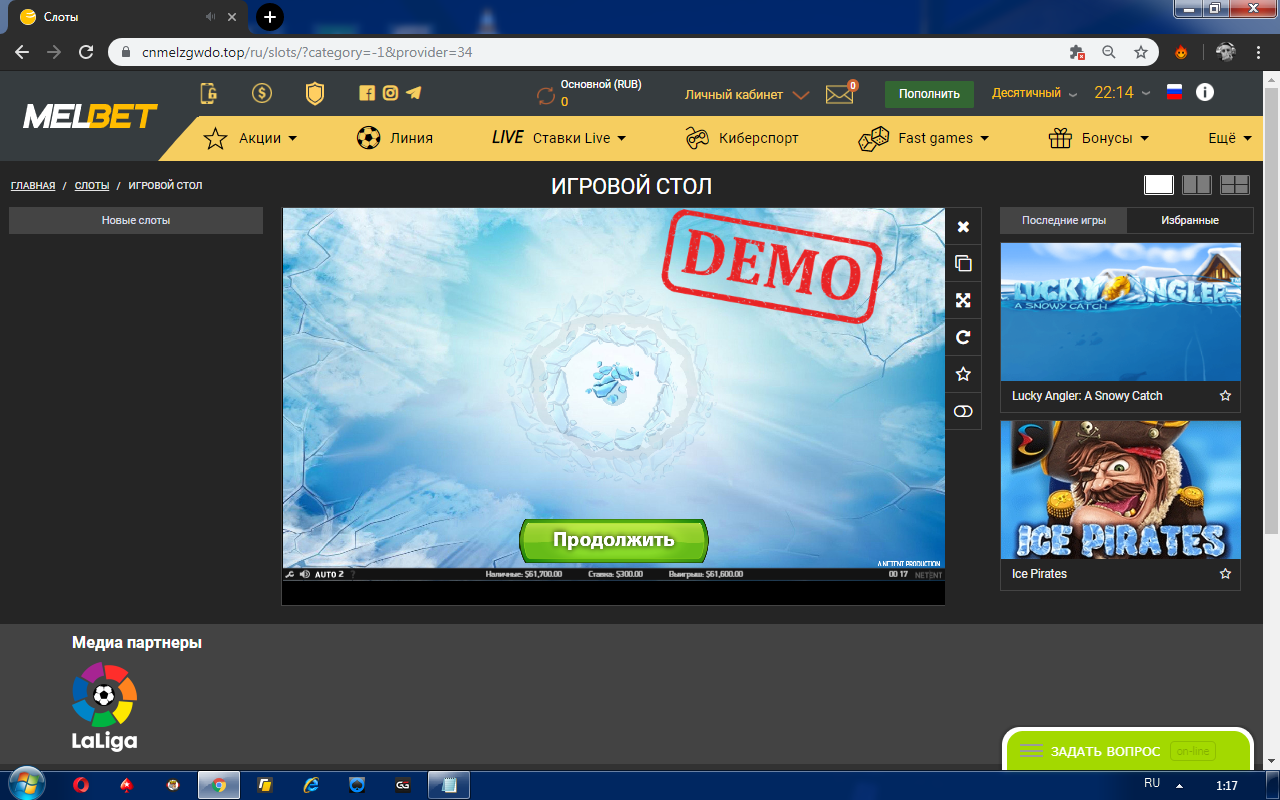Close the game with X icon
Viewport: 1280px width, 800px height.
point(963,227)
